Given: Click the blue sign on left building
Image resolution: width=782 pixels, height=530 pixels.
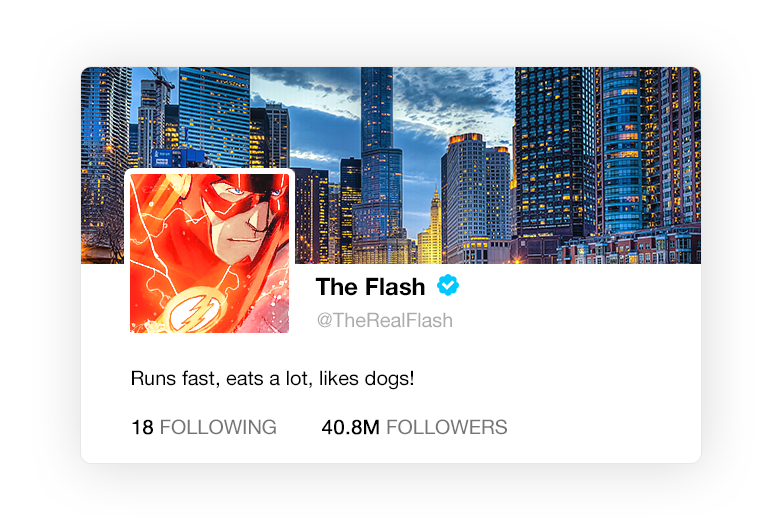Looking at the screenshot, I should 170,158.
